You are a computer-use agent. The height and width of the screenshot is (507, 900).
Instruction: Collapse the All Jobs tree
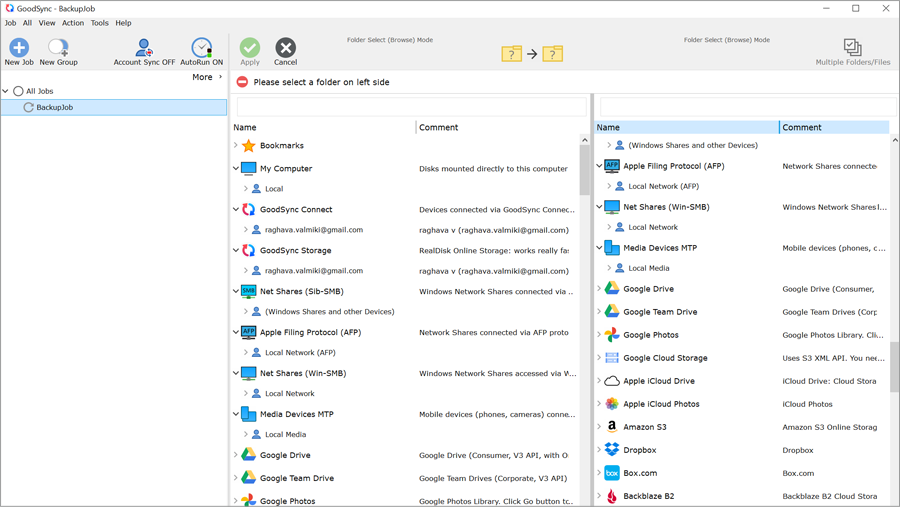6,91
